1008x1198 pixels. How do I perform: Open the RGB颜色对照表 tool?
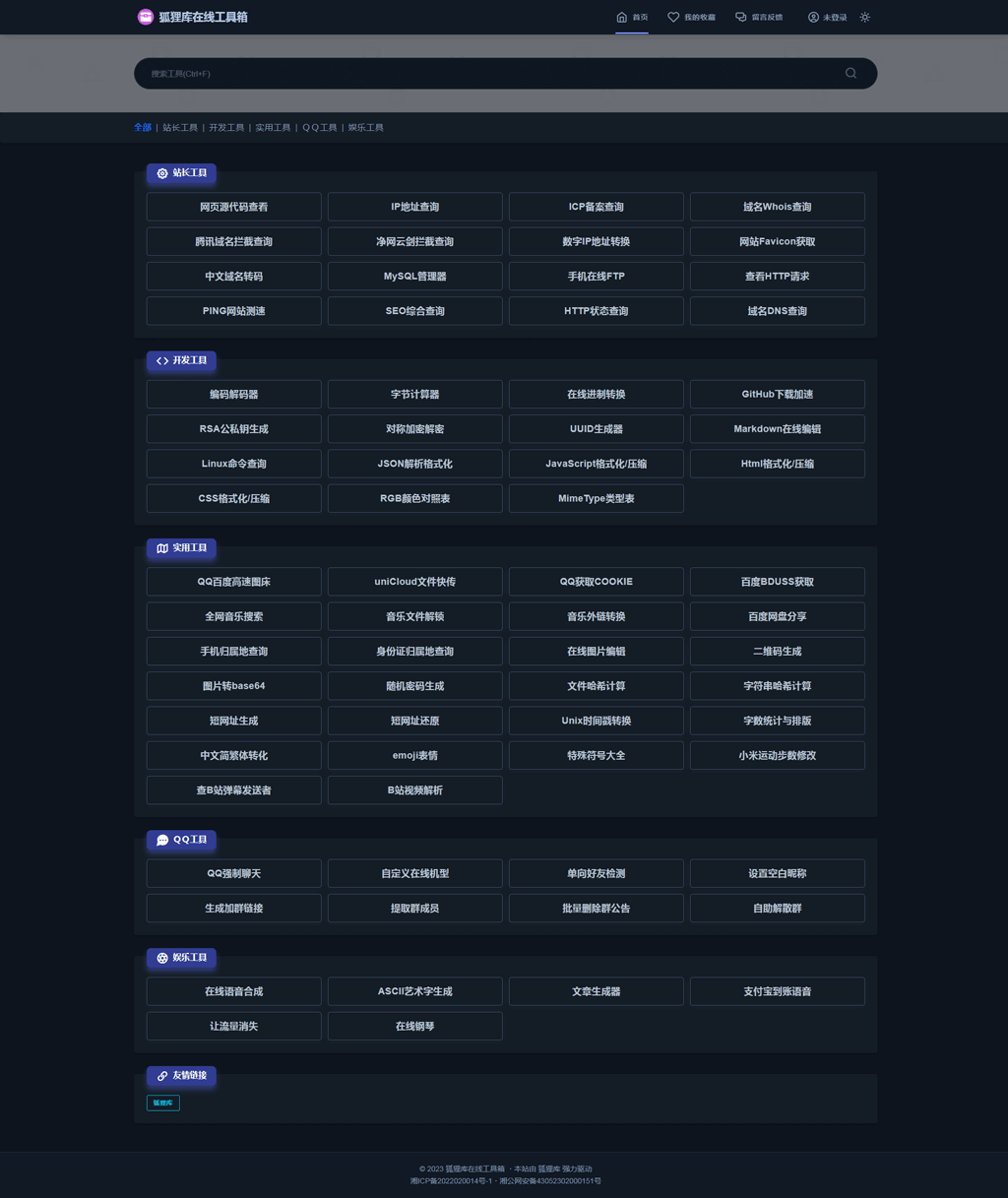[414, 499]
